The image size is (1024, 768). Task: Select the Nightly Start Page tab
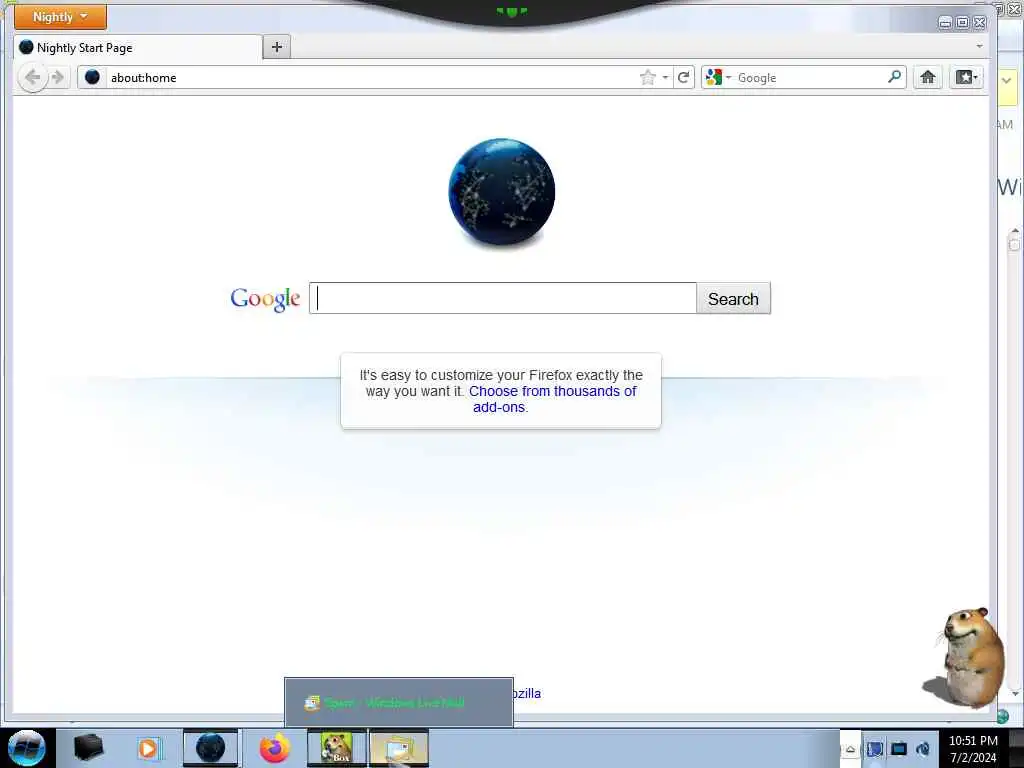tap(137, 48)
